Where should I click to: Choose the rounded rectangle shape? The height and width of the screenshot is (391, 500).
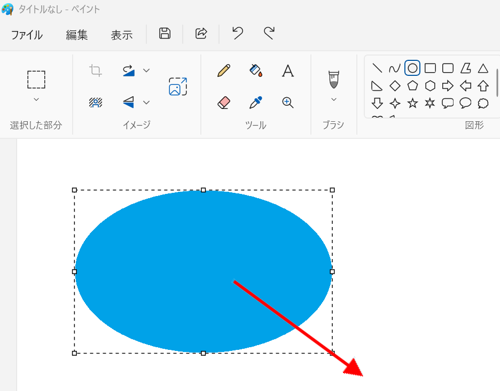point(448,68)
